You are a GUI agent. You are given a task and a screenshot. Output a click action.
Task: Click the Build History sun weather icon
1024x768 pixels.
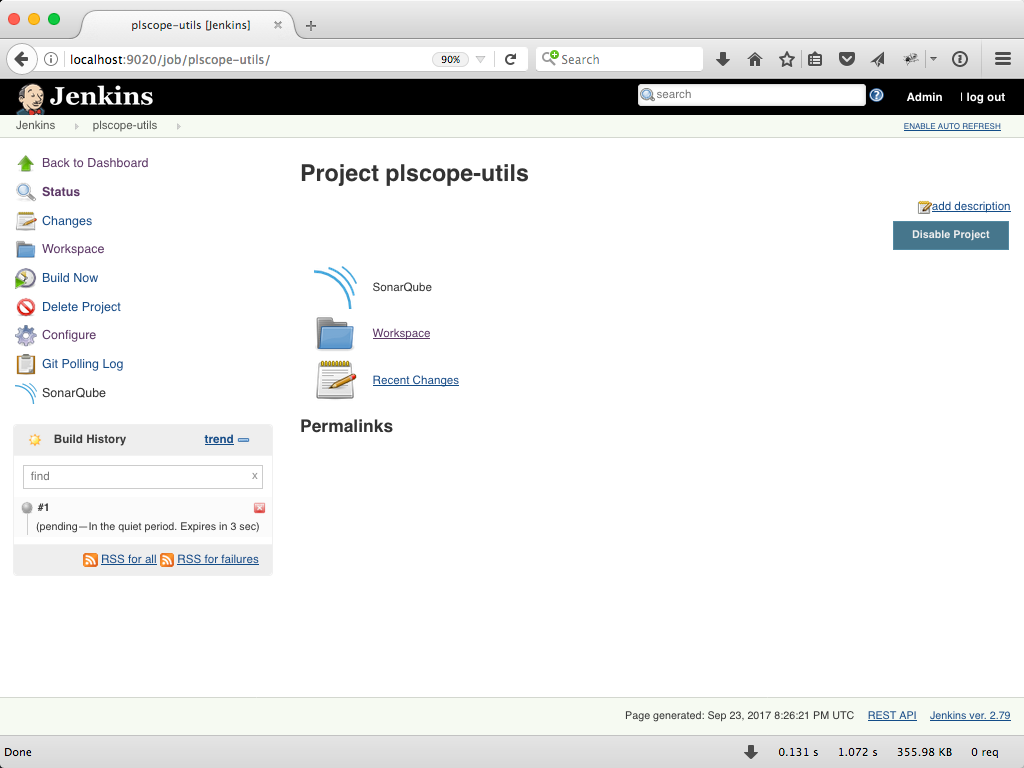(x=35, y=440)
